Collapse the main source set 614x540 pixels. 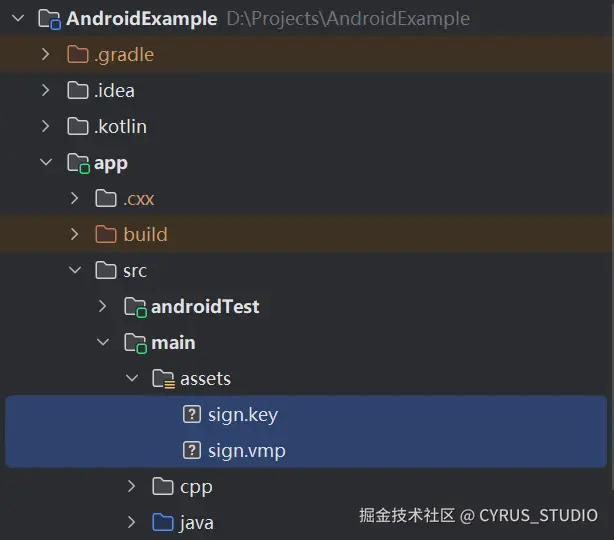click(102, 342)
